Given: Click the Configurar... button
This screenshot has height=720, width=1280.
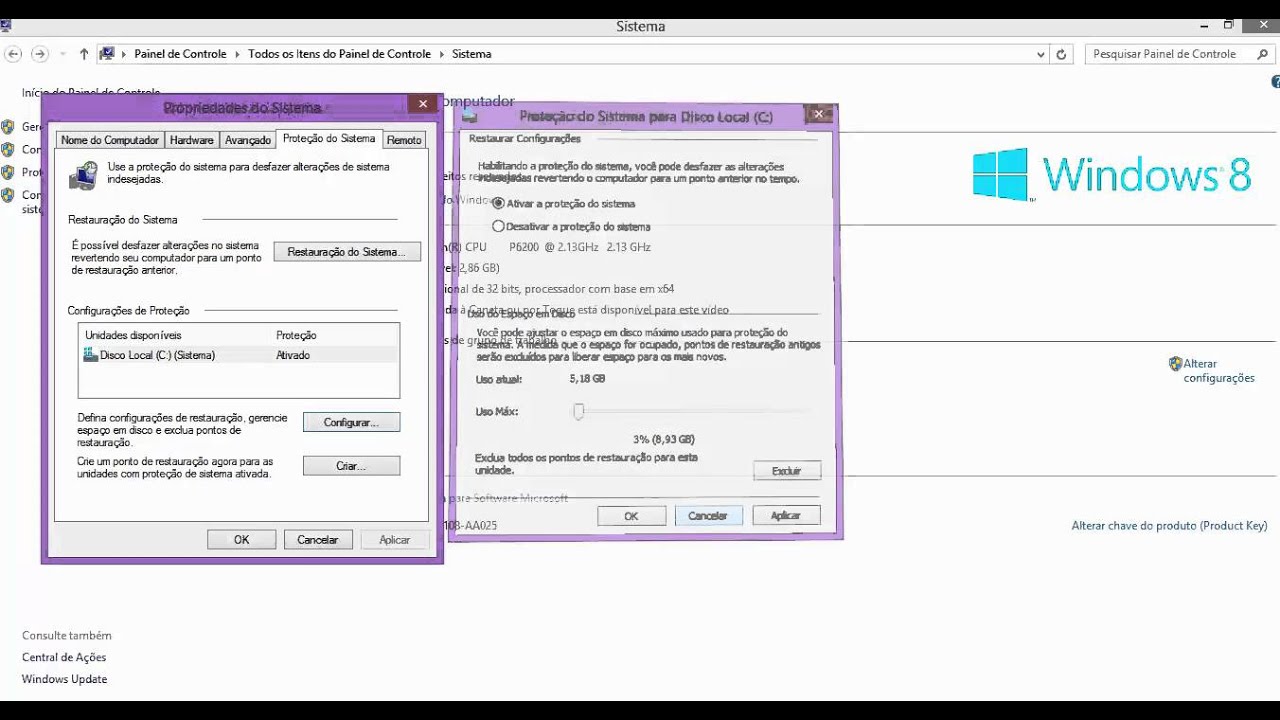Looking at the screenshot, I should coord(351,423).
